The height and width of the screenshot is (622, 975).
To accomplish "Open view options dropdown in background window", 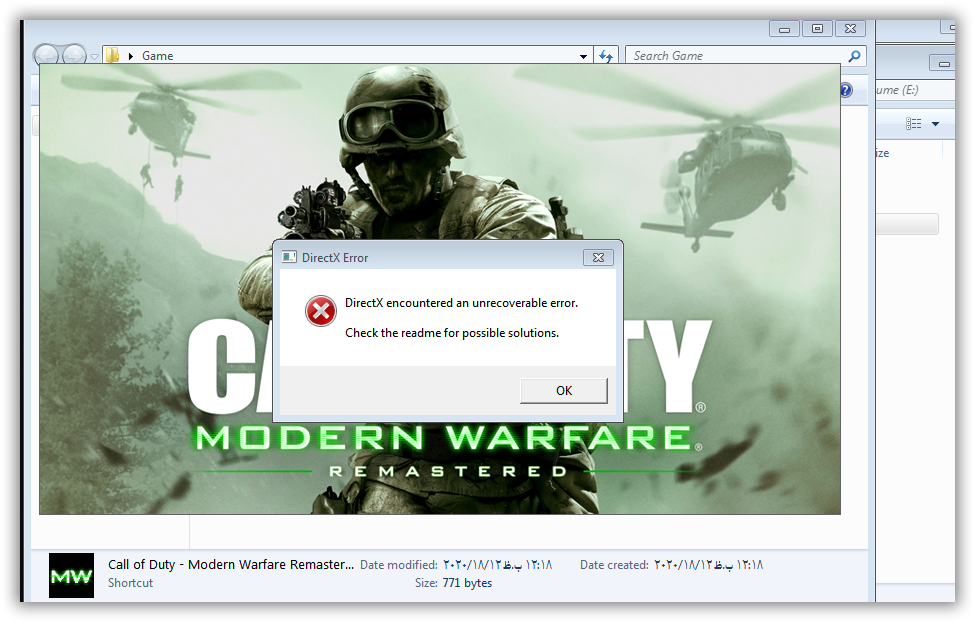I will [935, 124].
